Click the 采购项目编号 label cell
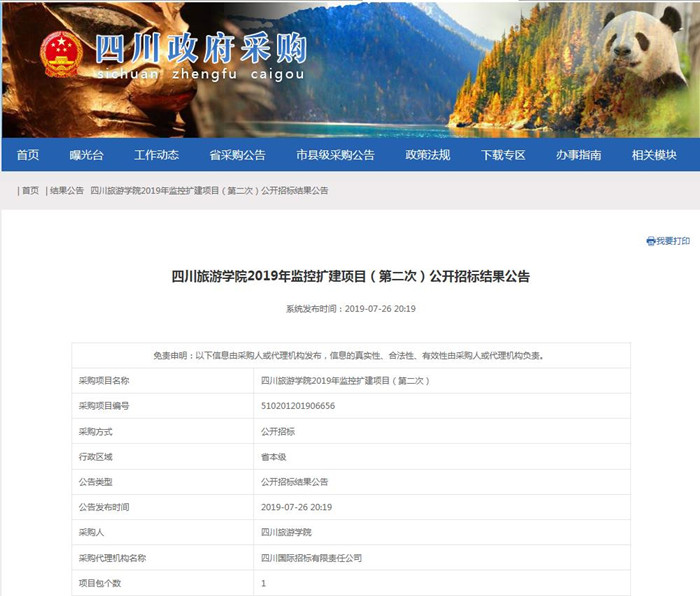This screenshot has width=700, height=596. 162,406
